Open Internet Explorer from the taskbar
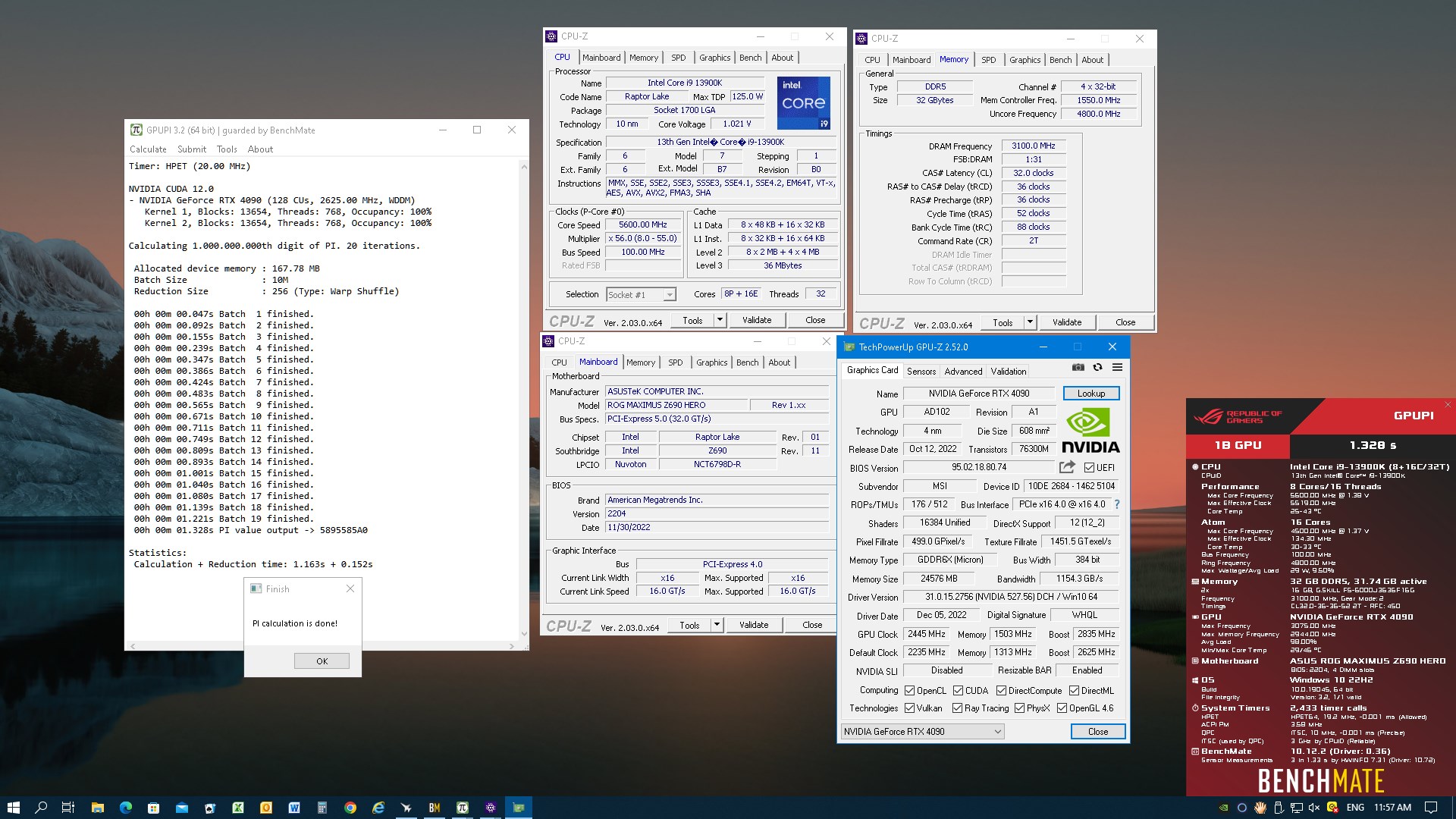1456x819 pixels. click(378, 808)
